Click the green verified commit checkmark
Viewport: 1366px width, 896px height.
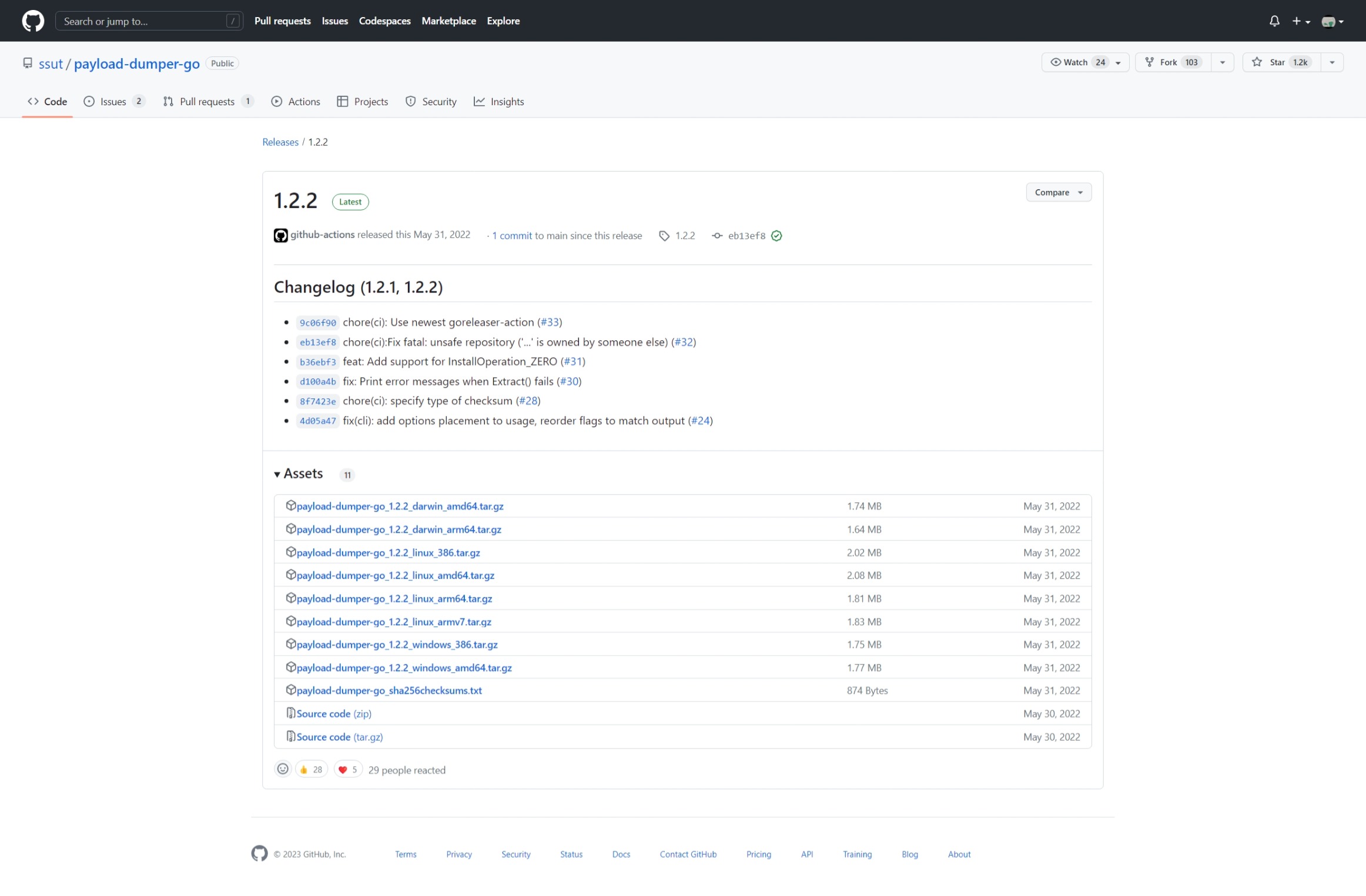pos(776,236)
